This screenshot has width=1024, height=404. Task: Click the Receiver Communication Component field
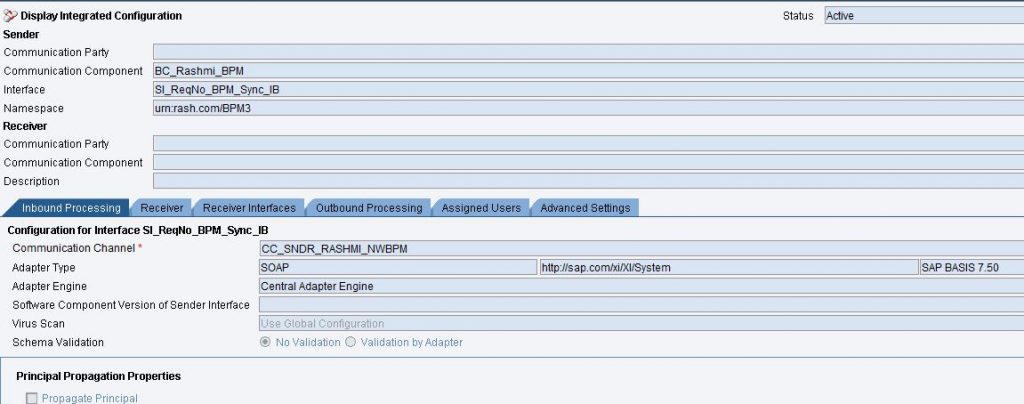[x=588, y=163]
